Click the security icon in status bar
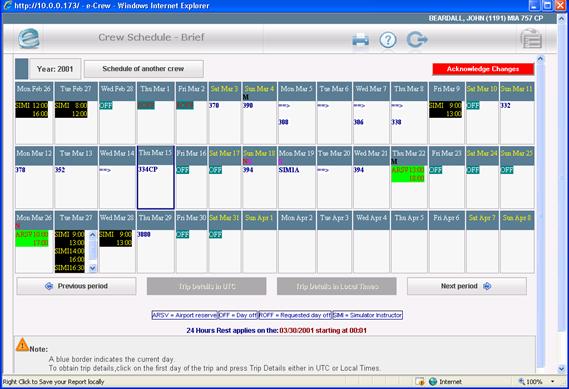 (x=420, y=381)
